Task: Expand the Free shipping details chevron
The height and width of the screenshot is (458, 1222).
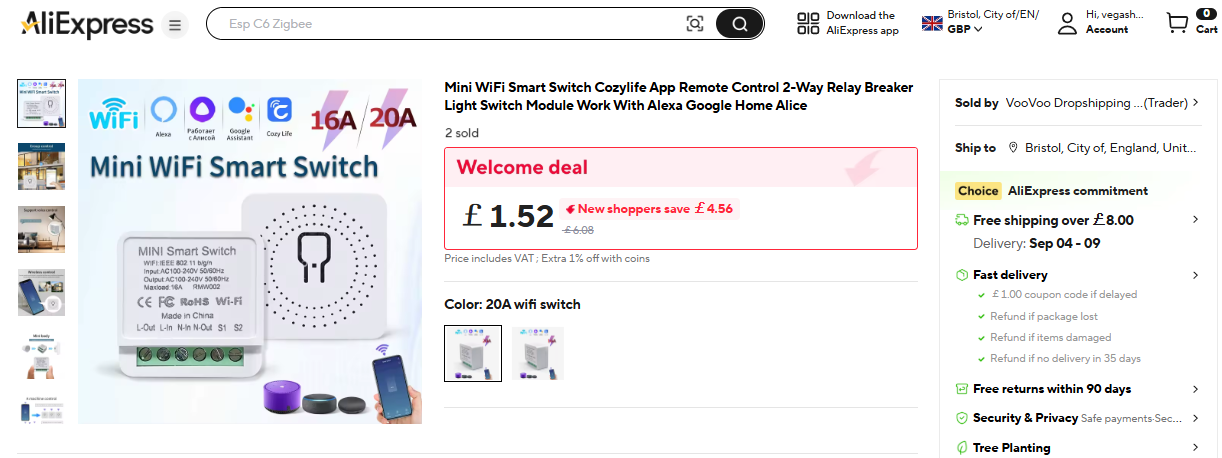Action: (x=1195, y=220)
